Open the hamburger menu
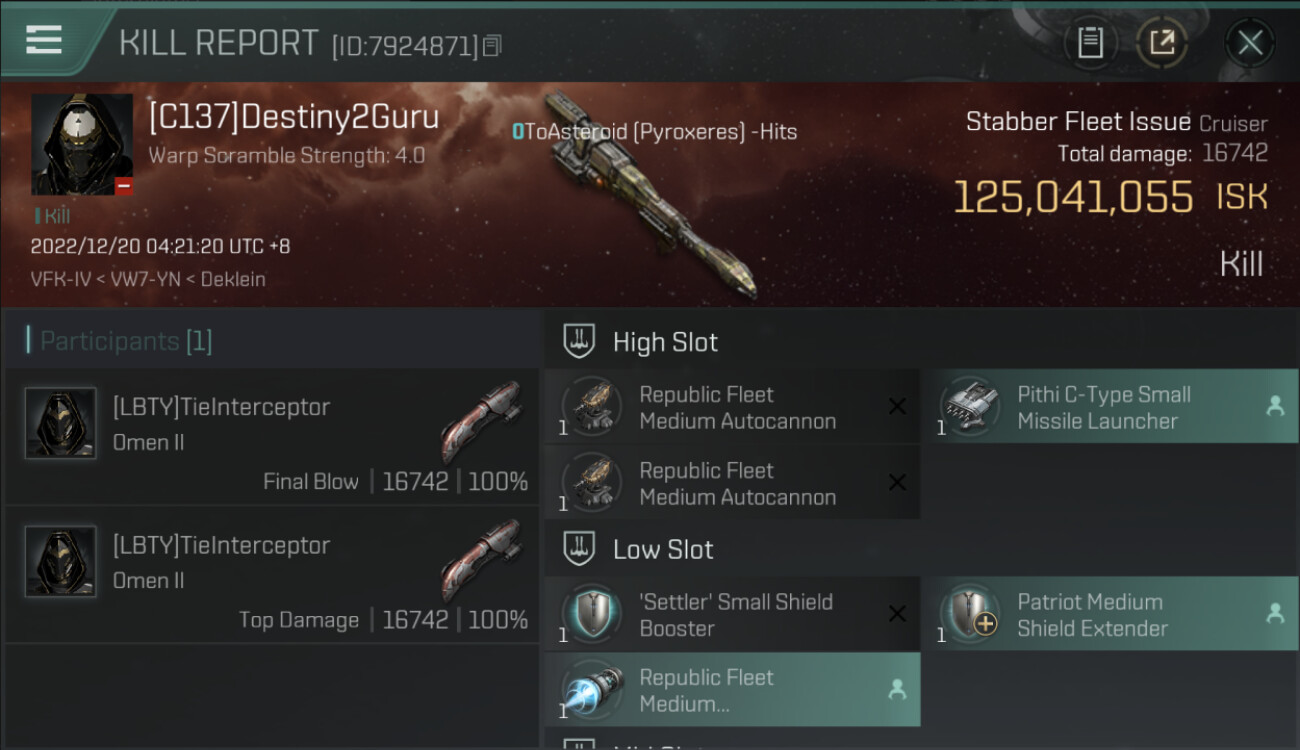 coord(44,41)
